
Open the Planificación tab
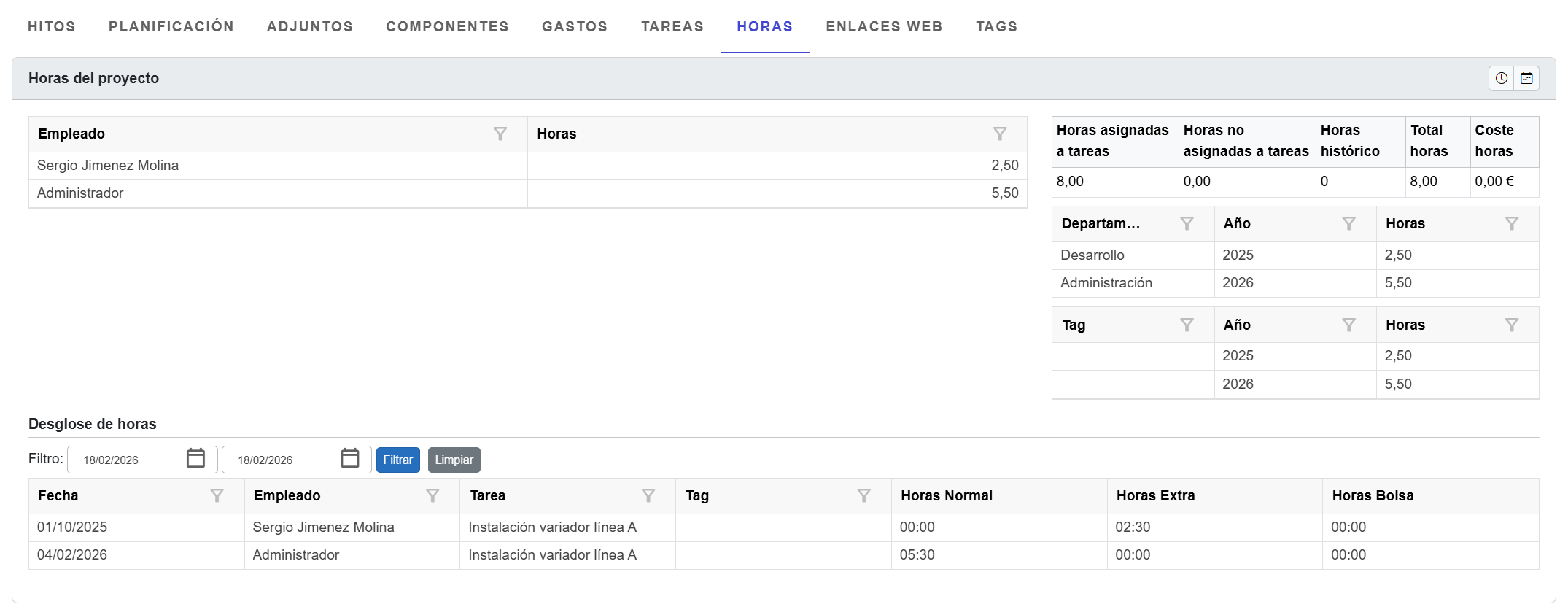171,27
